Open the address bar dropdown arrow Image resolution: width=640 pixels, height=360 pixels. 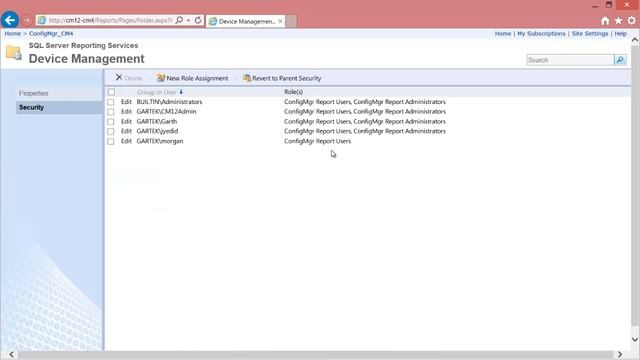(188, 20)
